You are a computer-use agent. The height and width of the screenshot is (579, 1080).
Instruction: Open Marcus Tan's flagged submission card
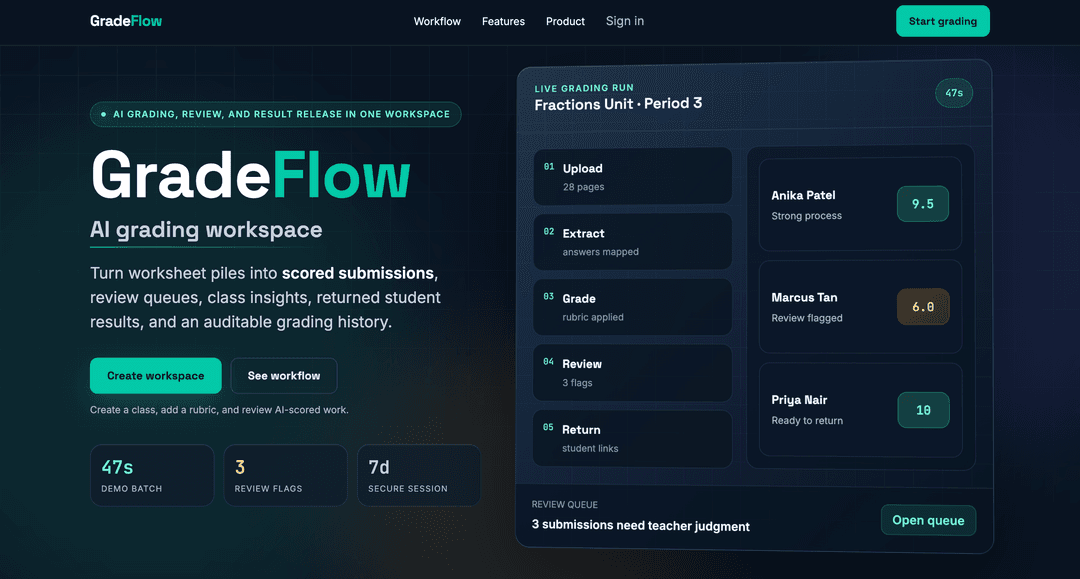[860, 306]
